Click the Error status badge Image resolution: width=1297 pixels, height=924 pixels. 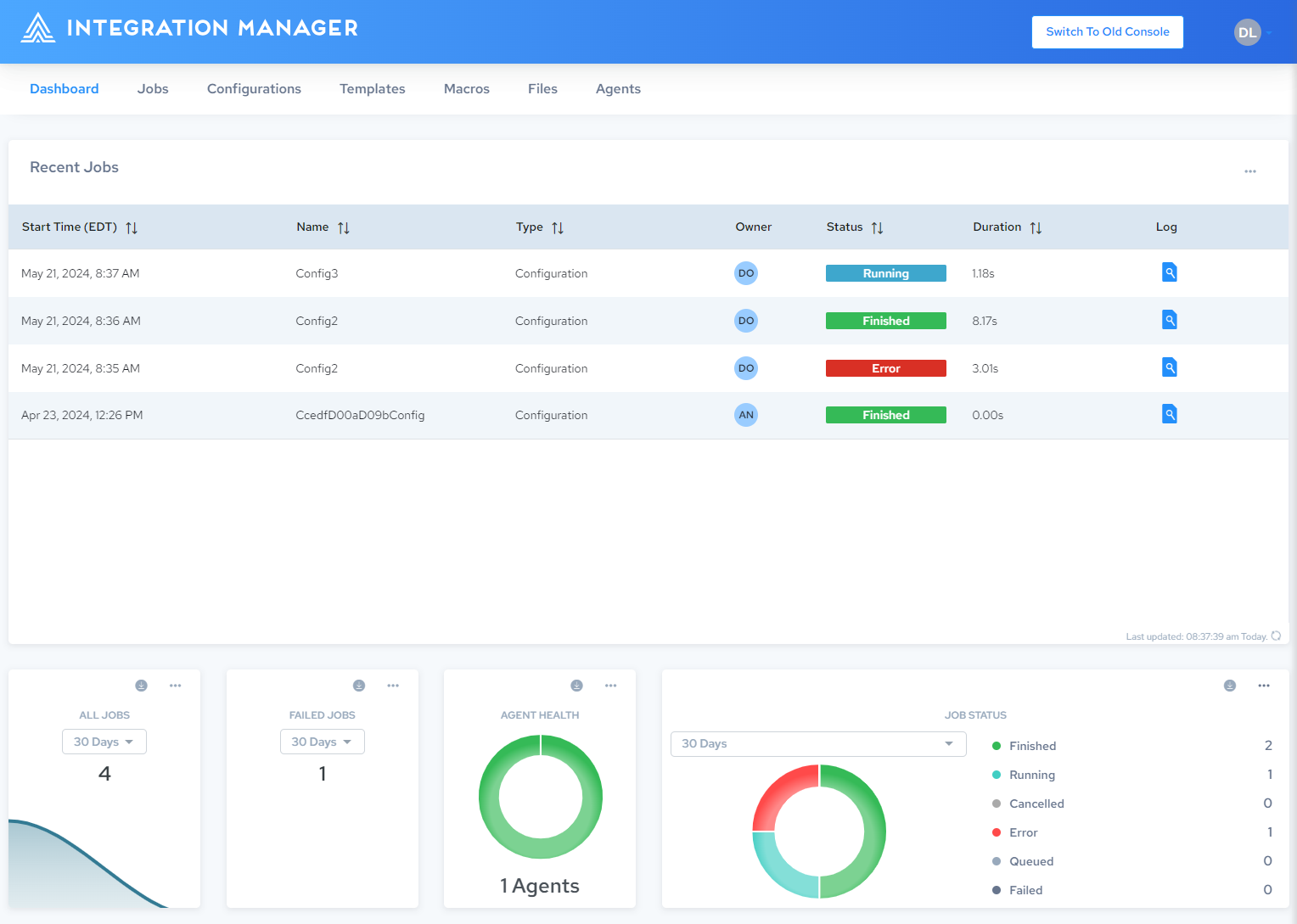(886, 368)
